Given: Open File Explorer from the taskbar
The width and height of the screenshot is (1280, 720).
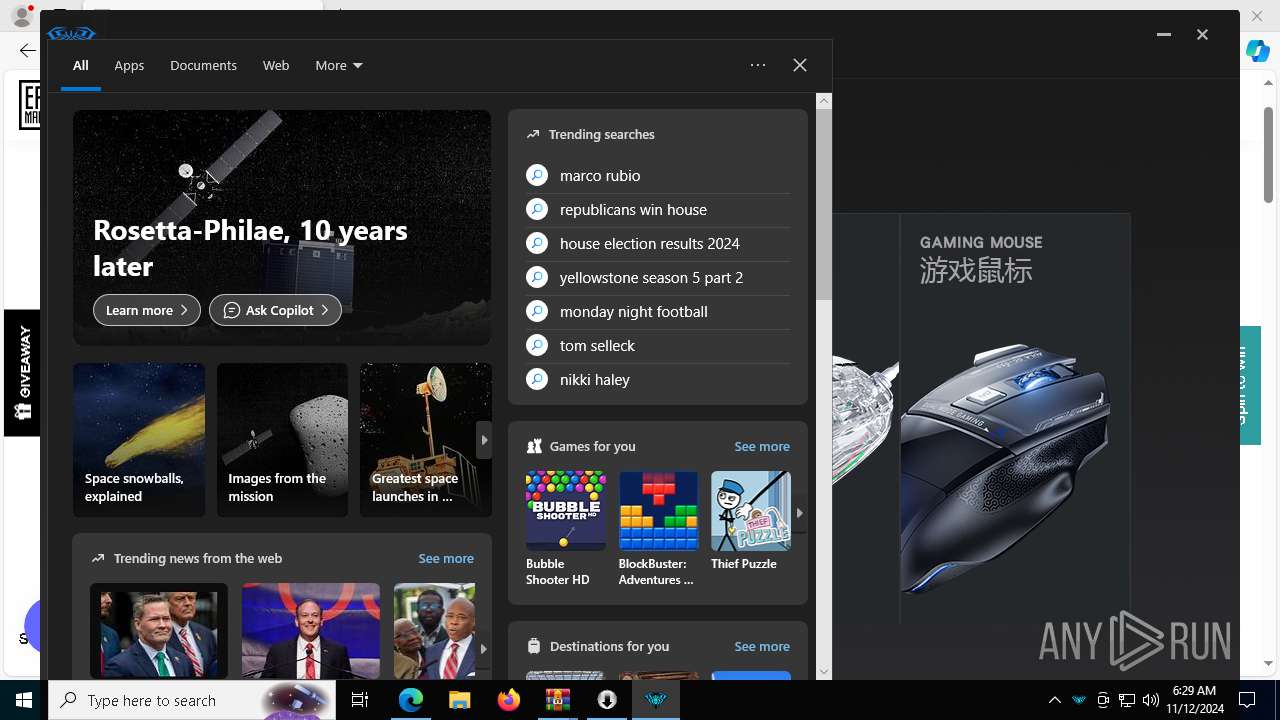Looking at the screenshot, I should [x=459, y=700].
